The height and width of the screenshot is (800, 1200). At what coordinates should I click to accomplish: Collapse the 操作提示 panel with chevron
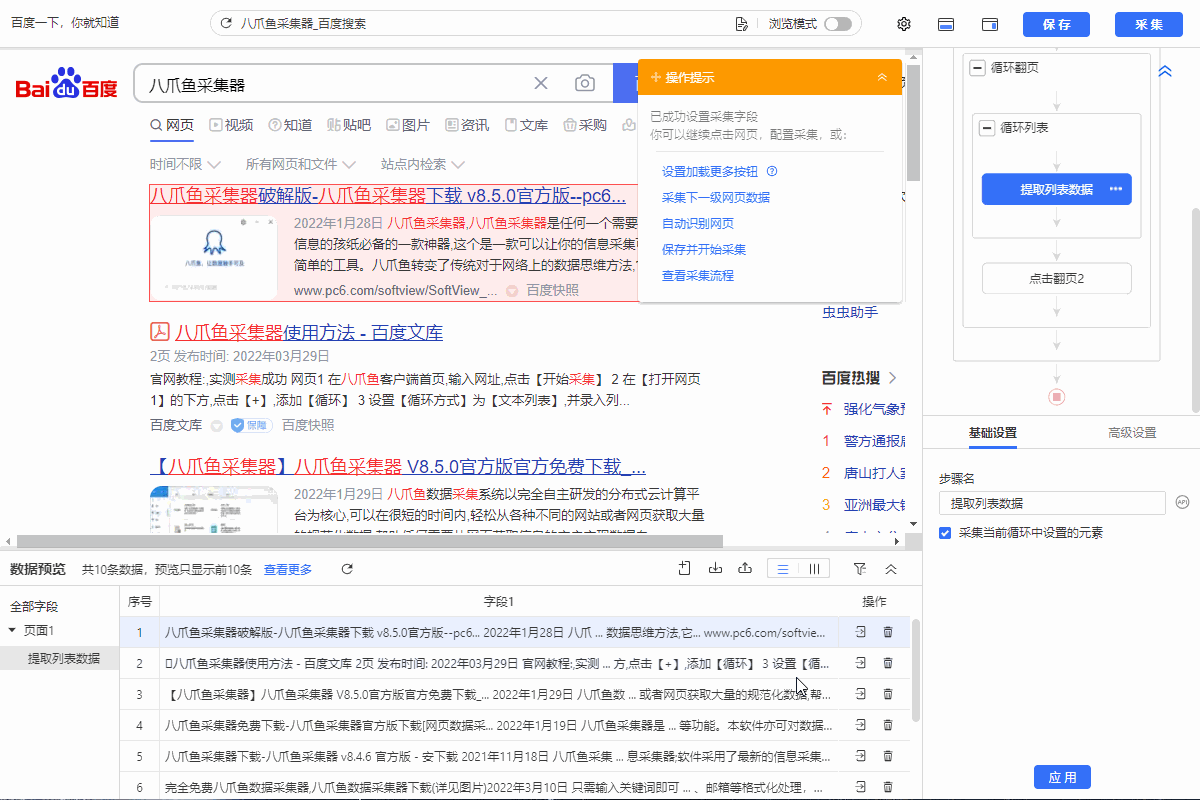click(882, 77)
